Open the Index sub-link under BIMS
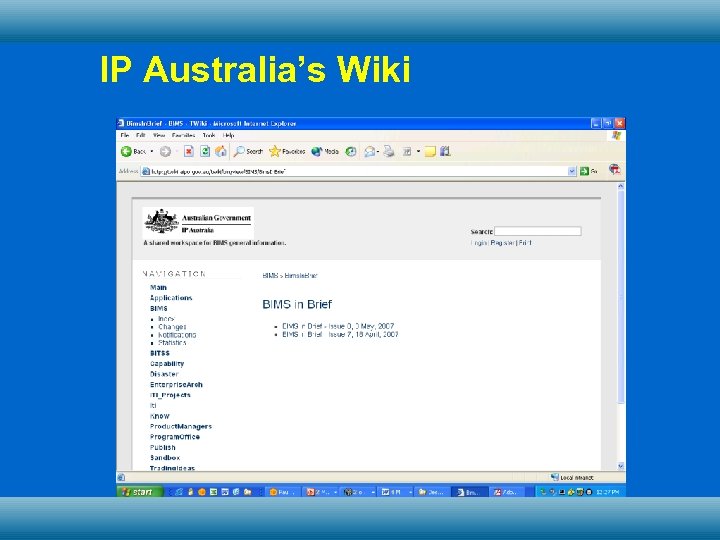This screenshot has height=540, width=720. (166, 319)
